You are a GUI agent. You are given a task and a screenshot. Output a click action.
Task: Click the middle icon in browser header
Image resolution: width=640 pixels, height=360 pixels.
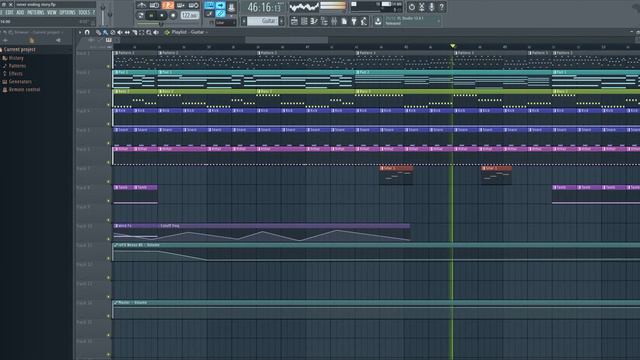pyautogui.click(x=31, y=40)
